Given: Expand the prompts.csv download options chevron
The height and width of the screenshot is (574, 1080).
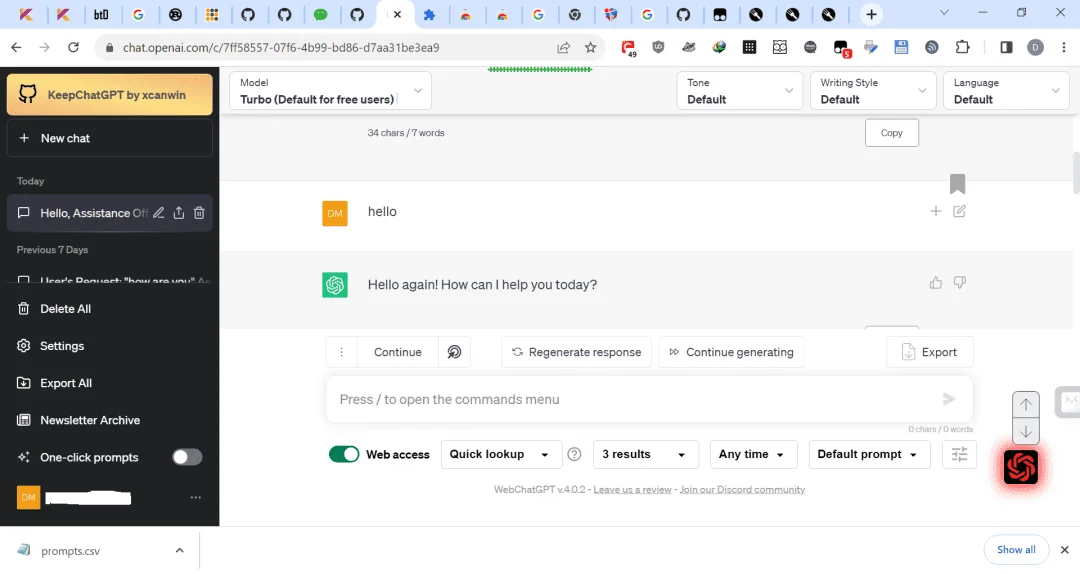Looking at the screenshot, I should tap(180, 551).
